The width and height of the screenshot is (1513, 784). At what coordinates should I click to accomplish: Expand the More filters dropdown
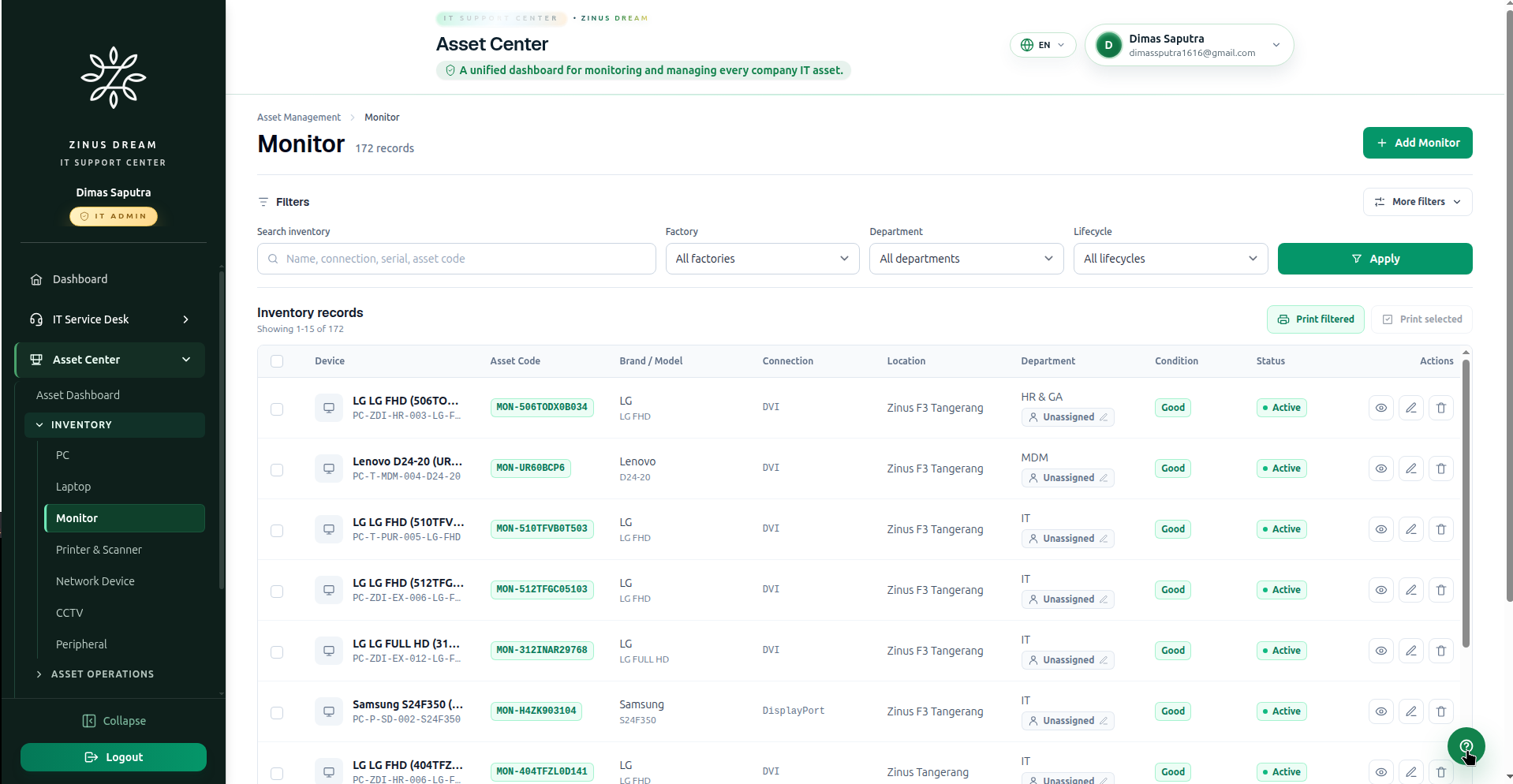point(1418,202)
